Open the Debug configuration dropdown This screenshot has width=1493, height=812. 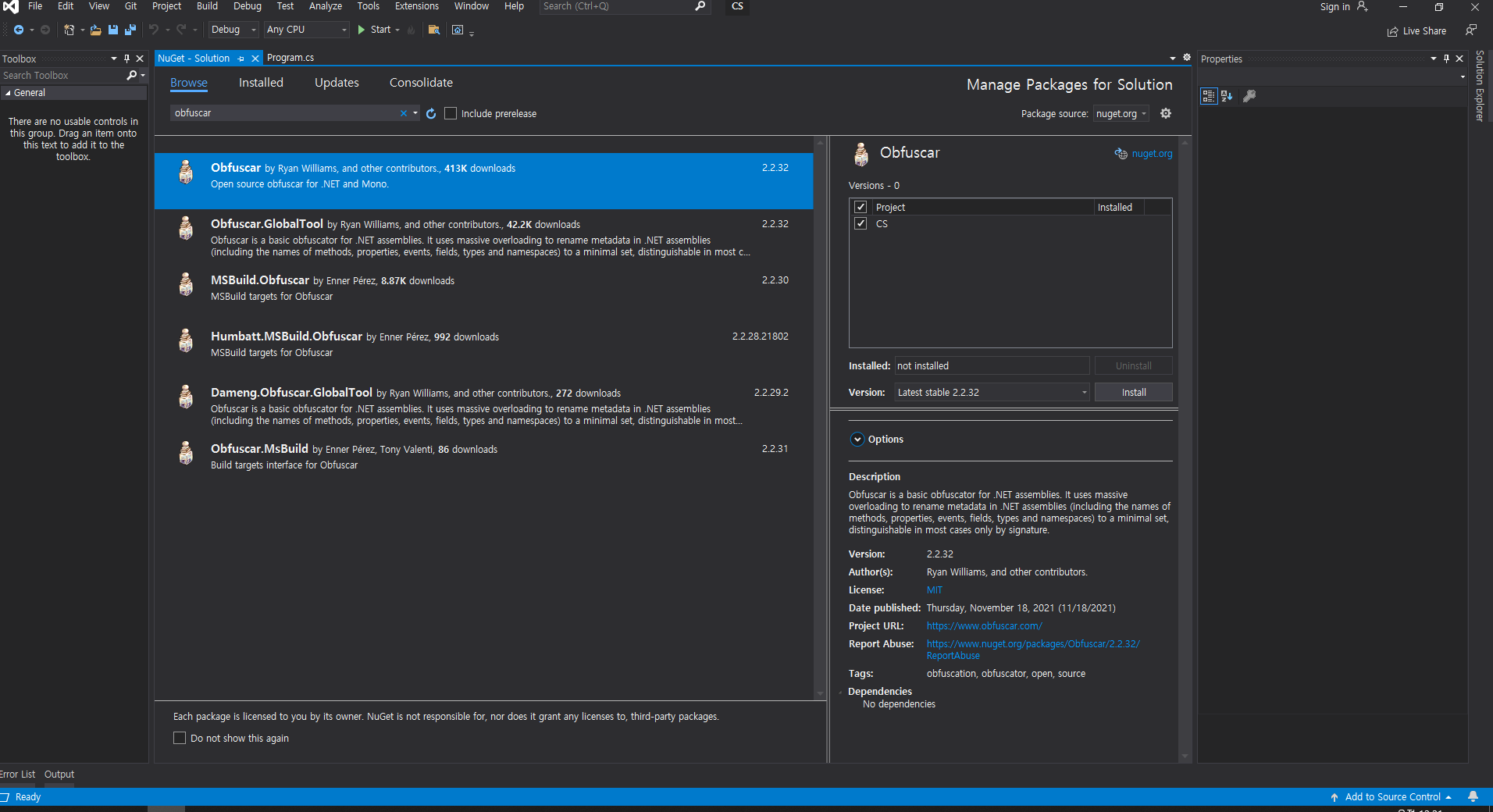pyautogui.click(x=233, y=30)
